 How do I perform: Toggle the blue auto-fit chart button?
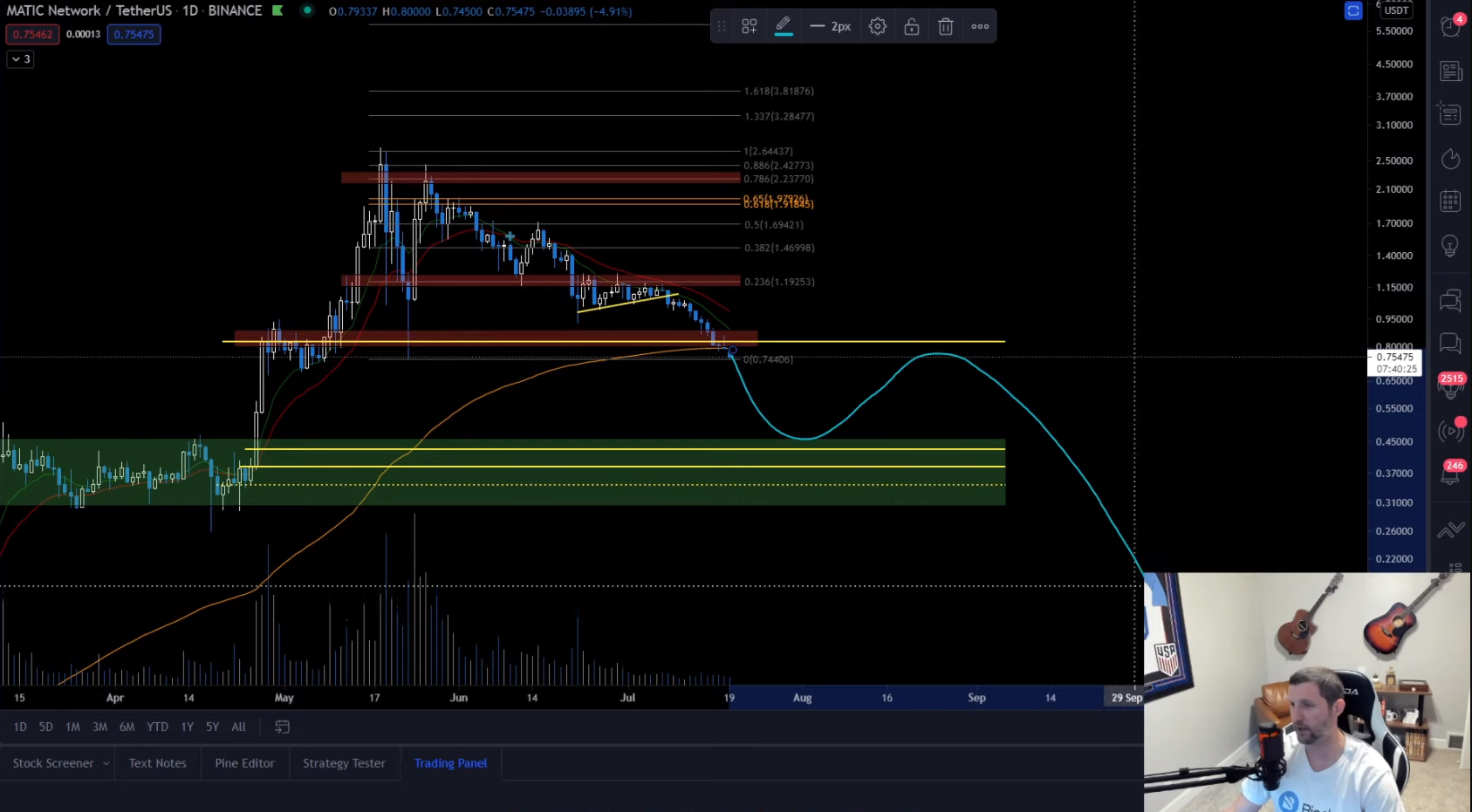[1353, 10]
